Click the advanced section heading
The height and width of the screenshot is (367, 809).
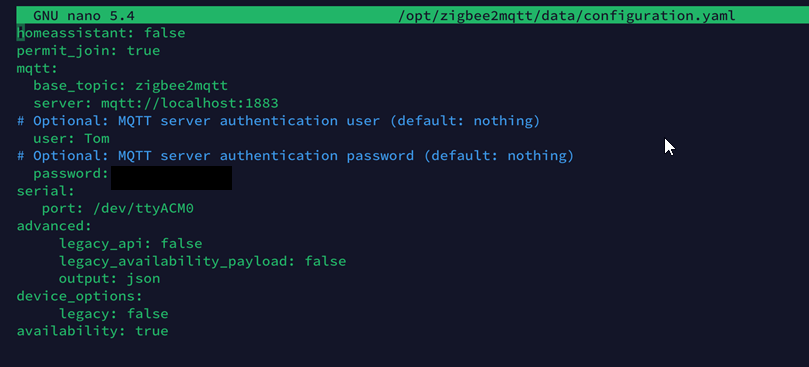point(54,226)
